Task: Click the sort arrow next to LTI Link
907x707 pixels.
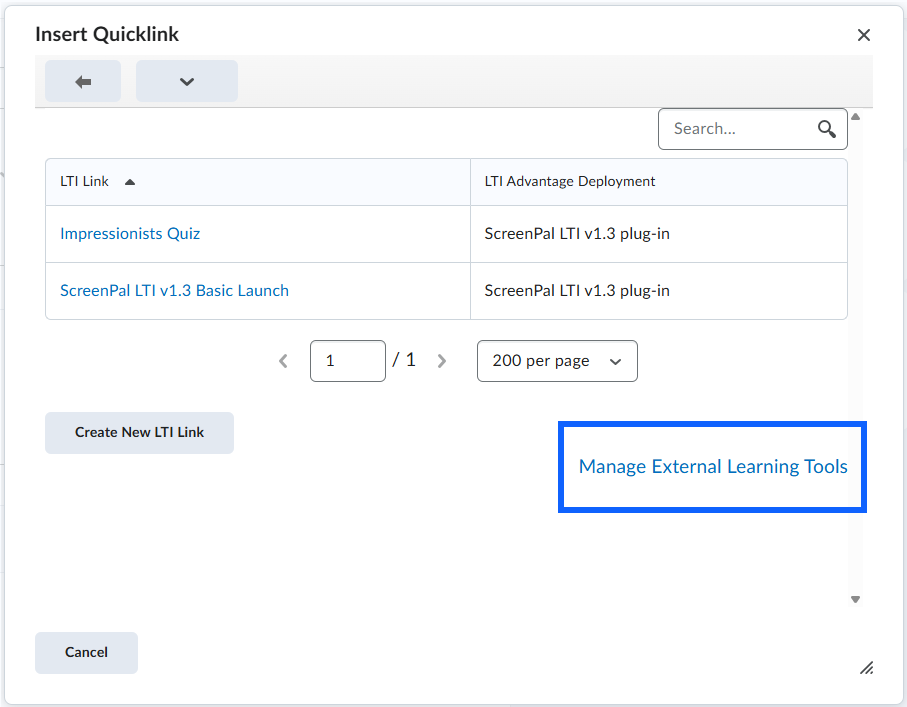Action: pos(130,182)
